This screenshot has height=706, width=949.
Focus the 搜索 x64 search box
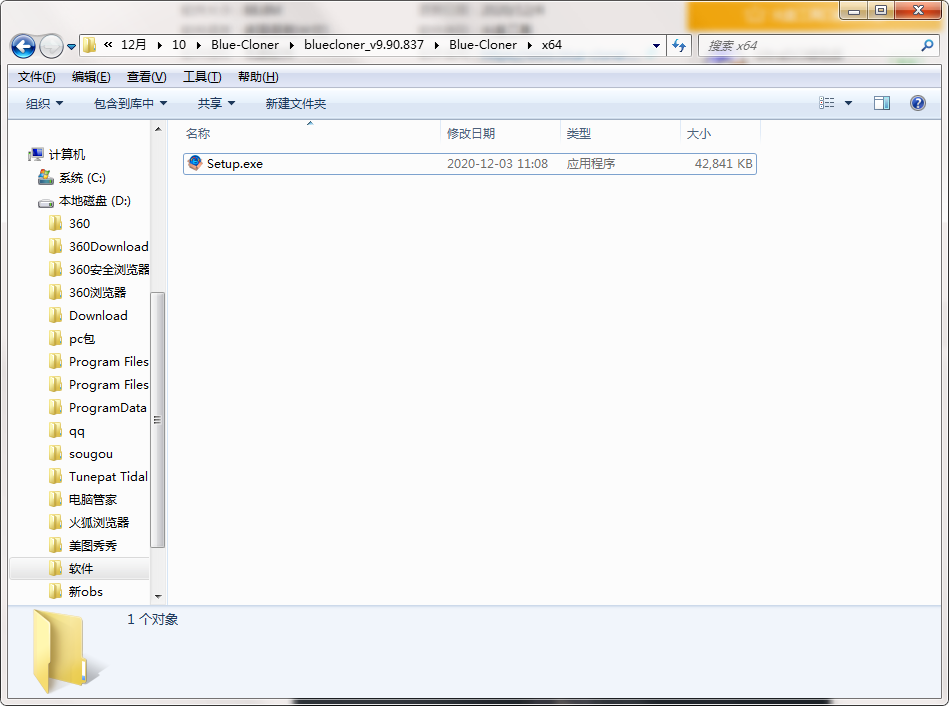click(811, 45)
